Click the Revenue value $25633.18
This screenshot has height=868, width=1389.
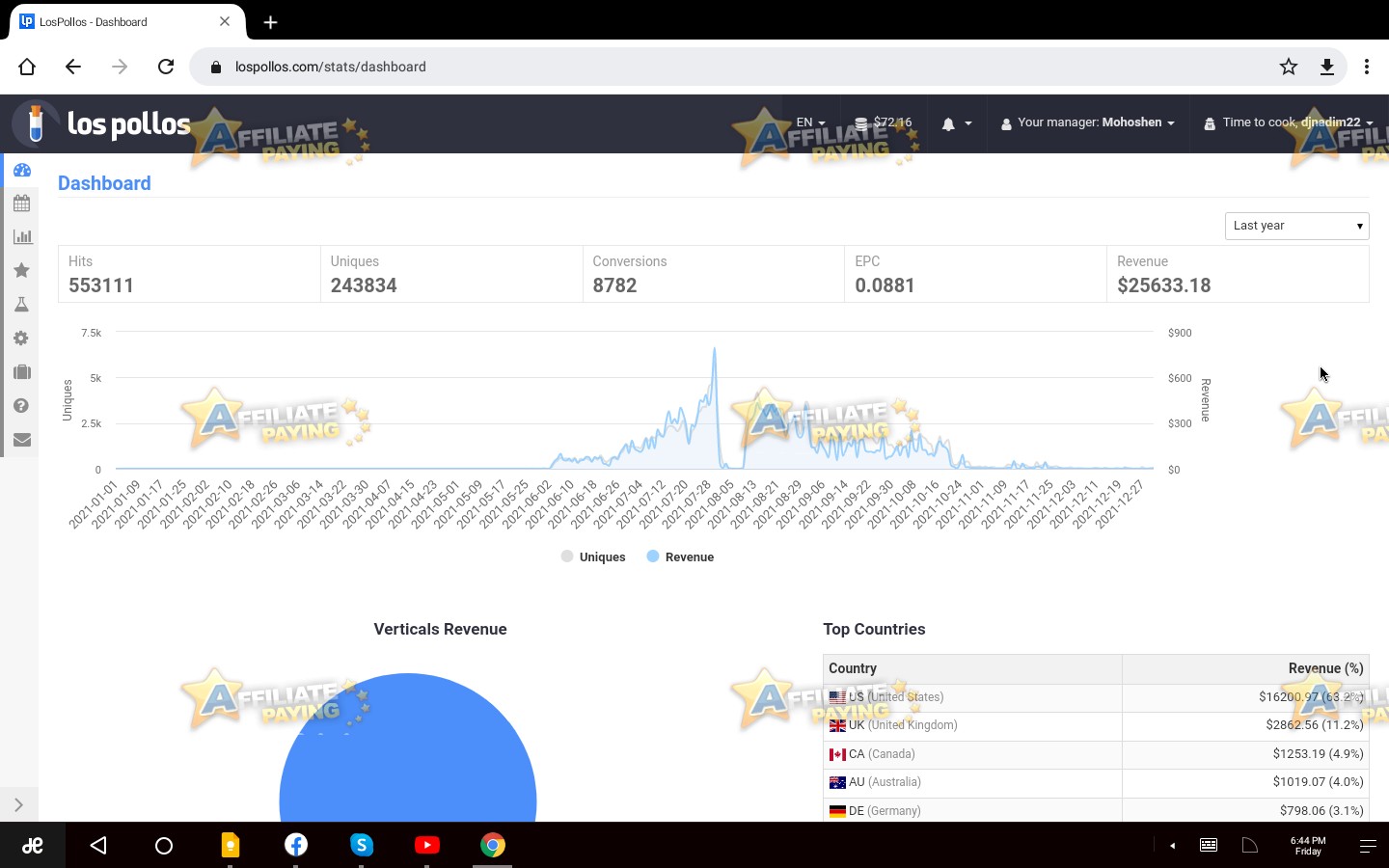point(1163,285)
